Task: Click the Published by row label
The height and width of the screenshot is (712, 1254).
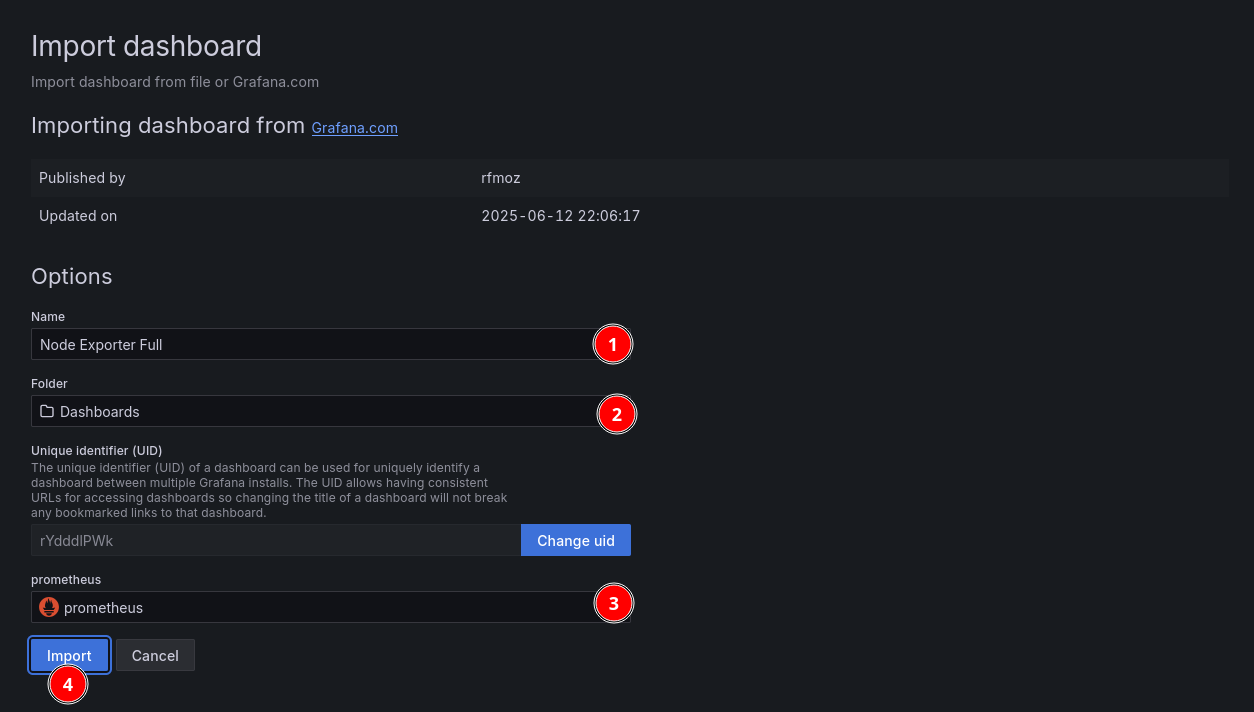Action: coord(82,178)
